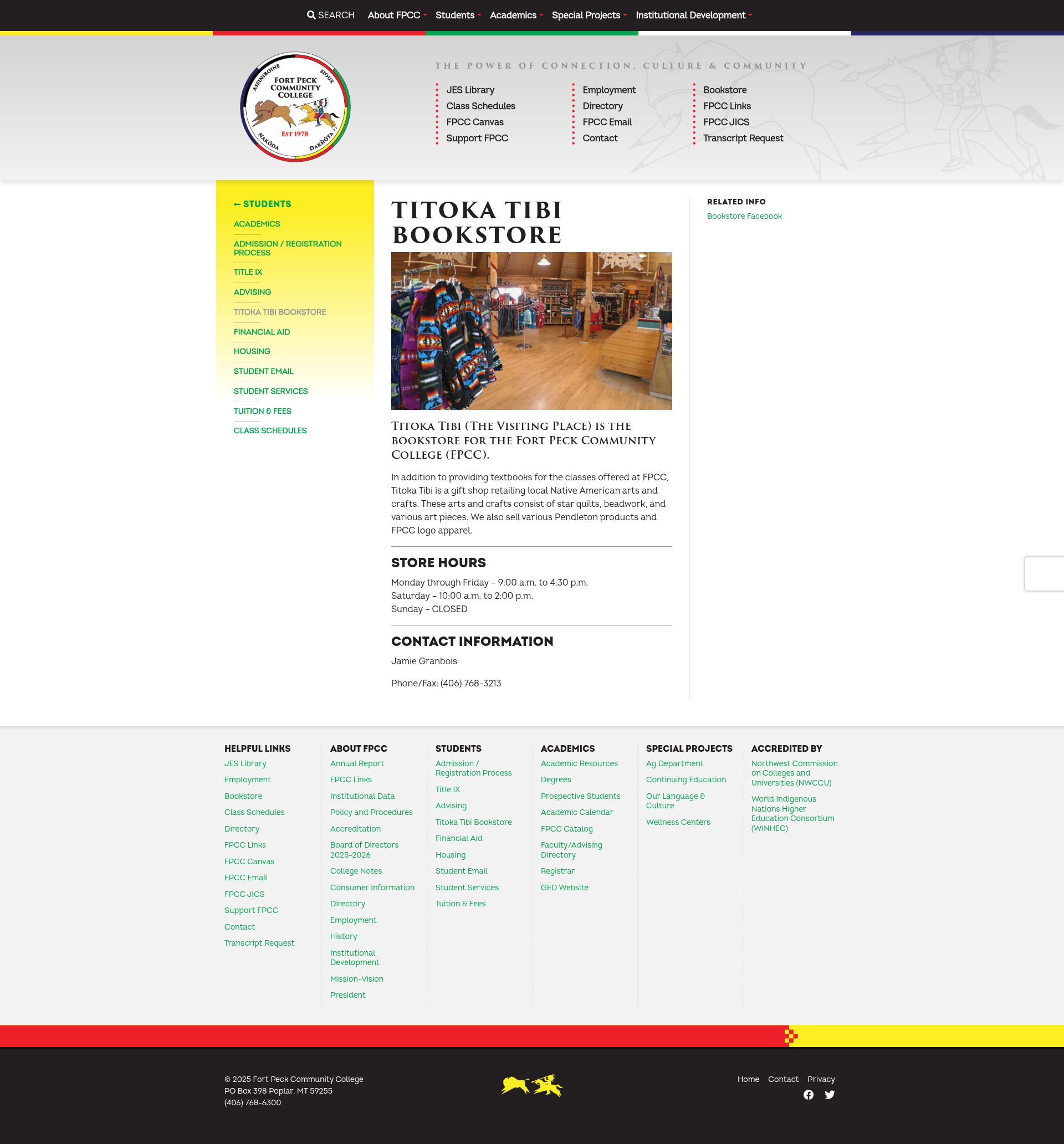Click Privacy link in bottom bar

(x=821, y=1080)
